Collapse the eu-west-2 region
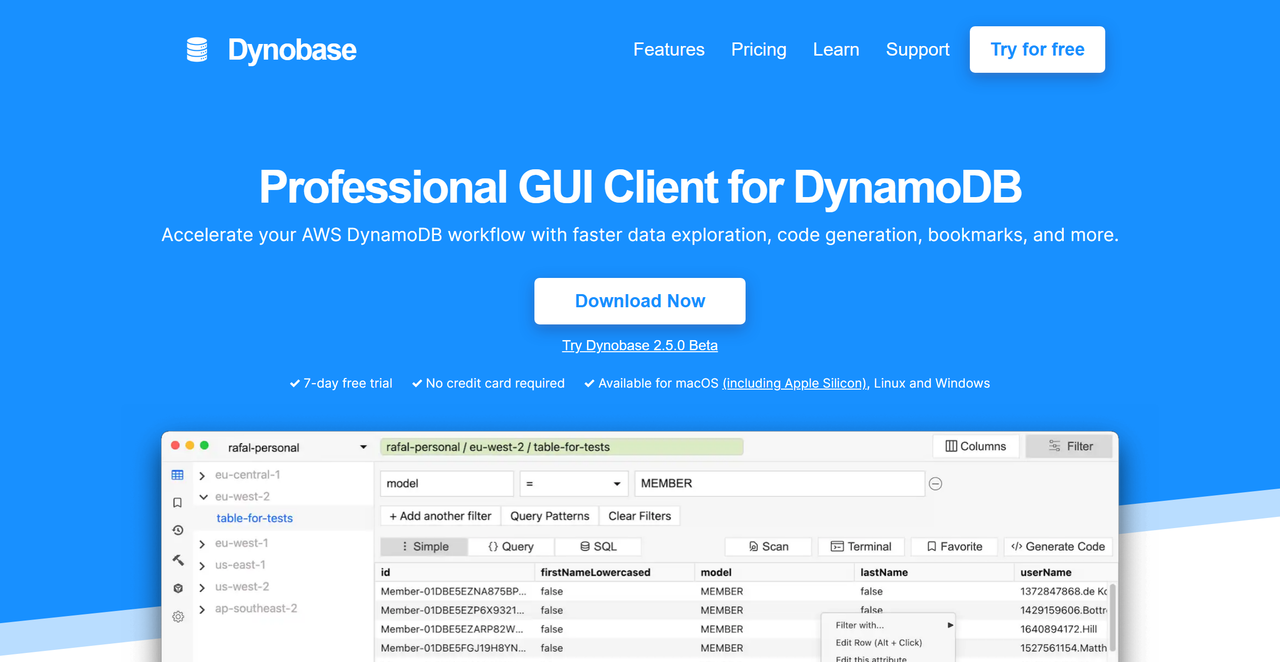The height and width of the screenshot is (662, 1280). [202, 497]
